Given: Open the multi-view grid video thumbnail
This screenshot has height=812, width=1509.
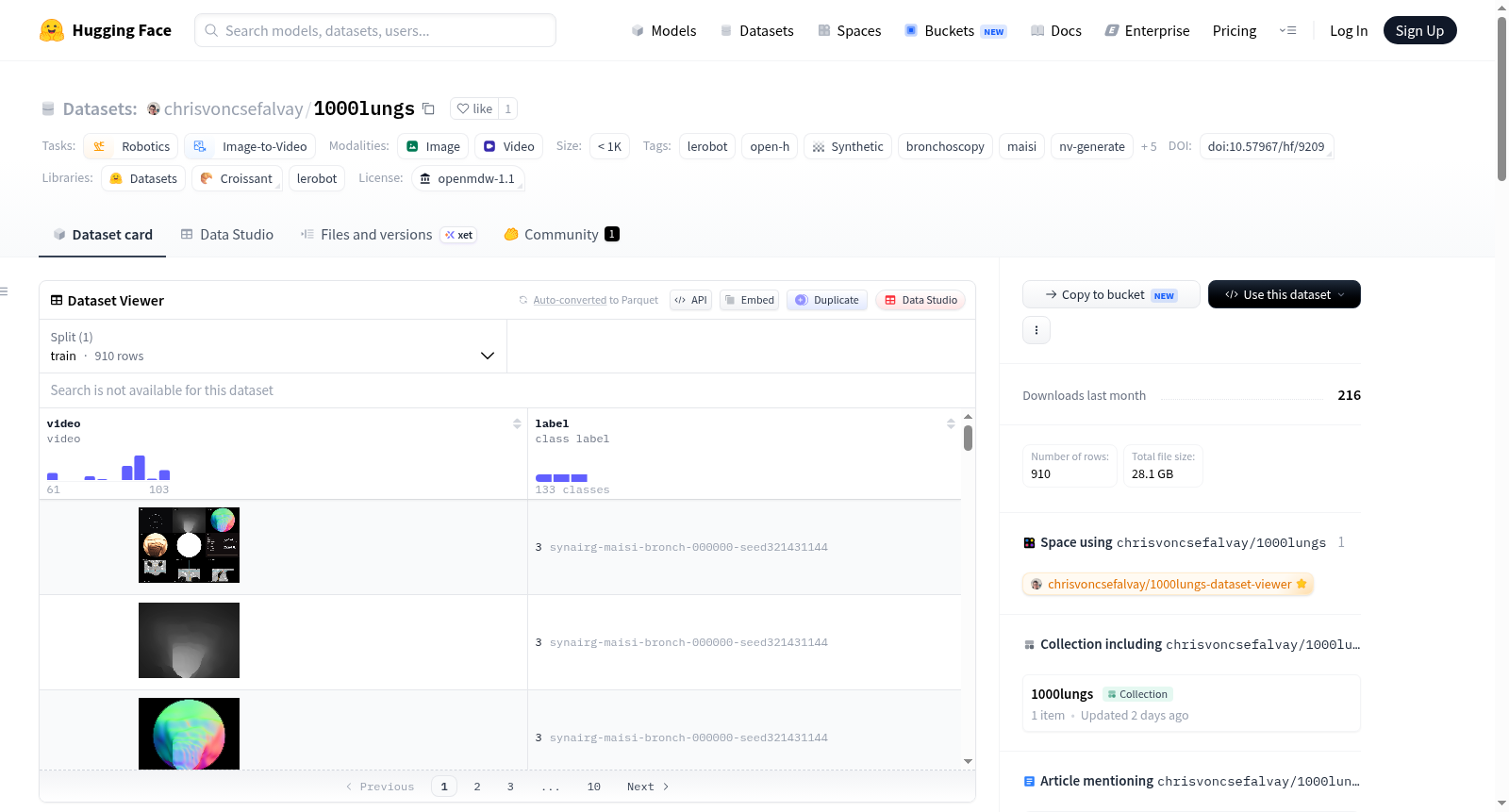Looking at the screenshot, I should point(189,545).
